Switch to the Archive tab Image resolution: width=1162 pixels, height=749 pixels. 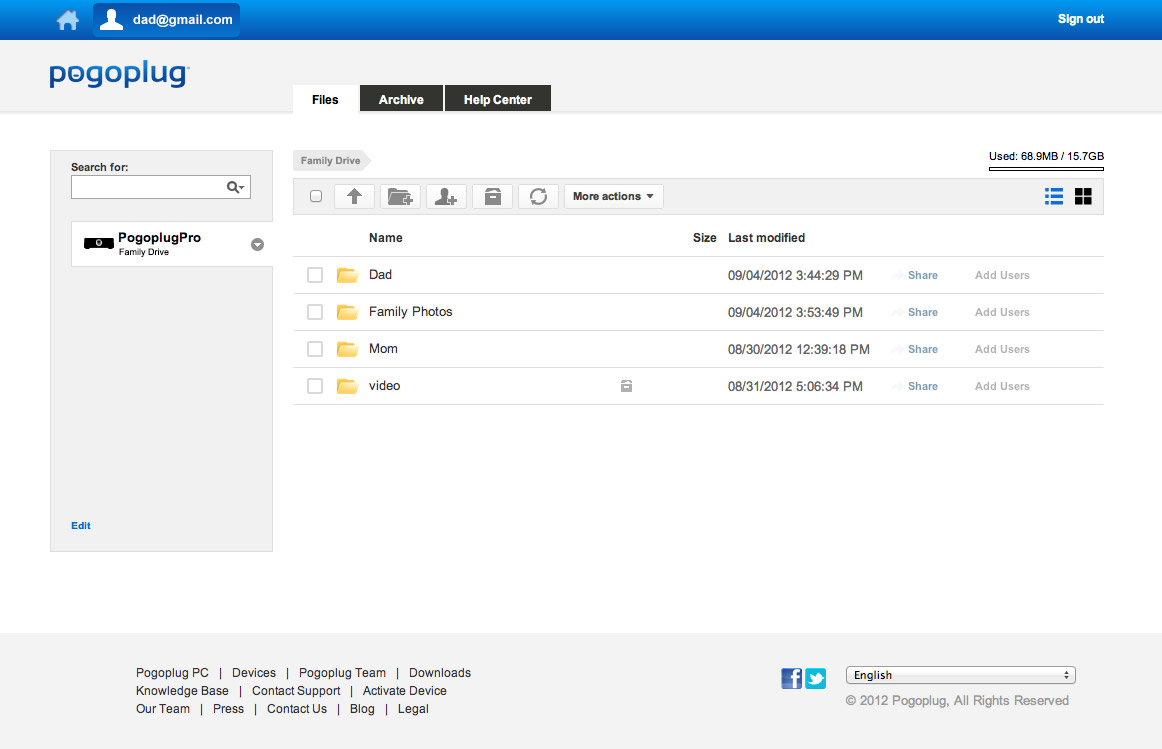(x=401, y=100)
